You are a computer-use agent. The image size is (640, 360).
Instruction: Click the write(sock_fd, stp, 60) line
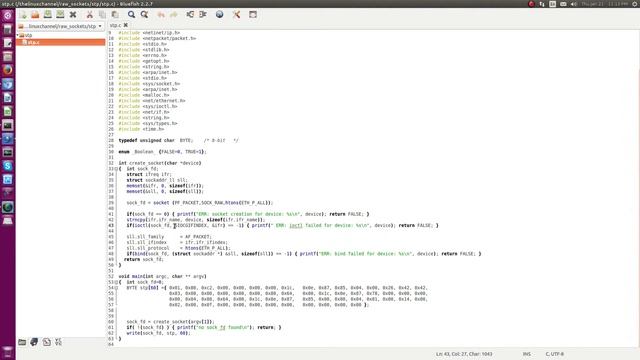pos(158,333)
